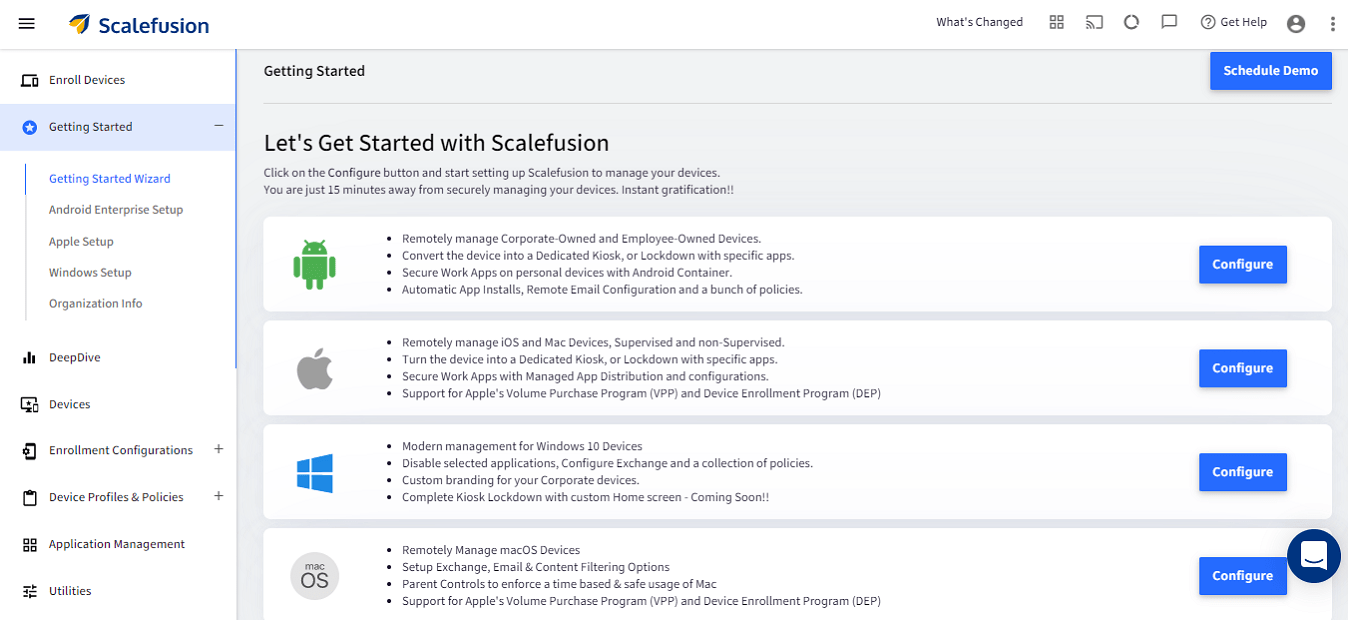Click the apps grid icon in header
This screenshot has width=1348, height=620.
tap(1056, 22)
